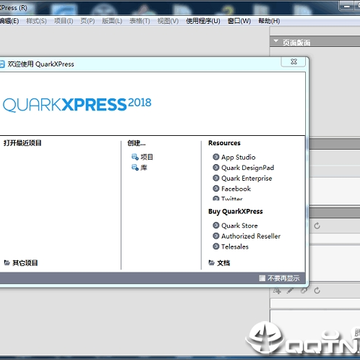360x360 pixels.
Task: Open the 文档 folder link
Action: click(219, 263)
